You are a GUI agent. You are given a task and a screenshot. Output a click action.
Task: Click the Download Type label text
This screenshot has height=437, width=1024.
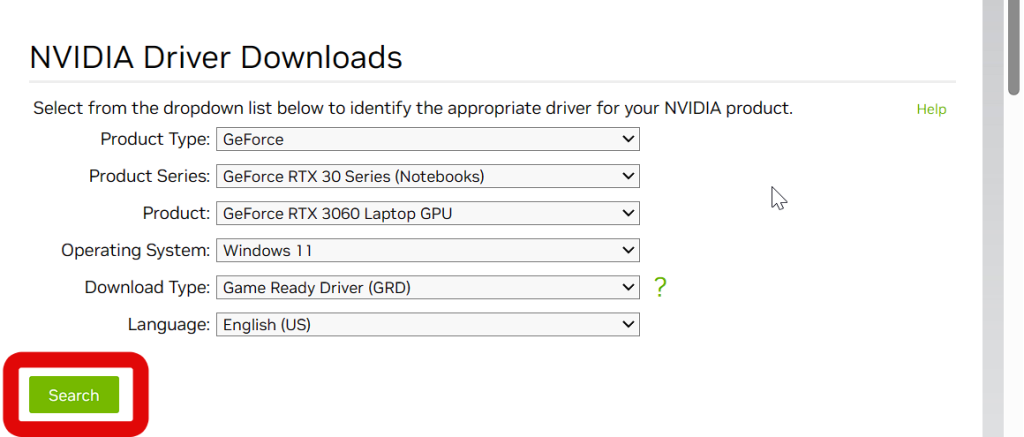[x=147, y=288]
